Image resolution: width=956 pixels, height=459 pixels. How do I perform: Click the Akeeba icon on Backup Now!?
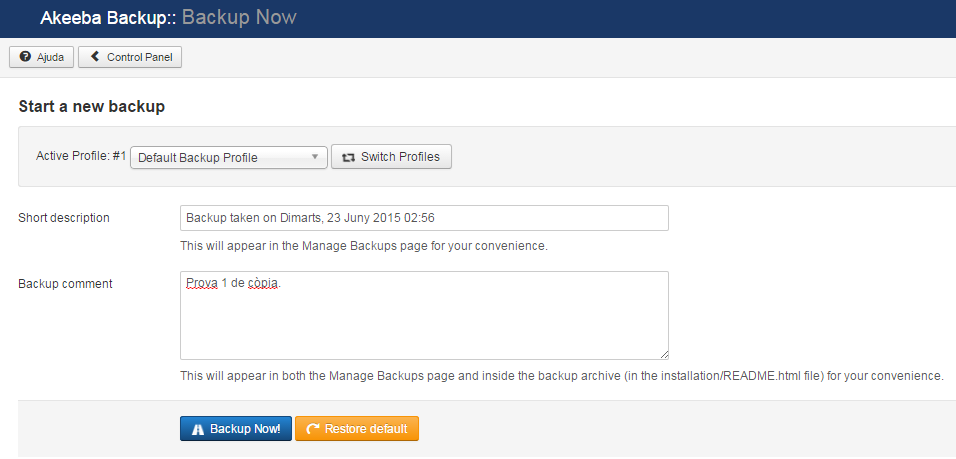[198, 429]
